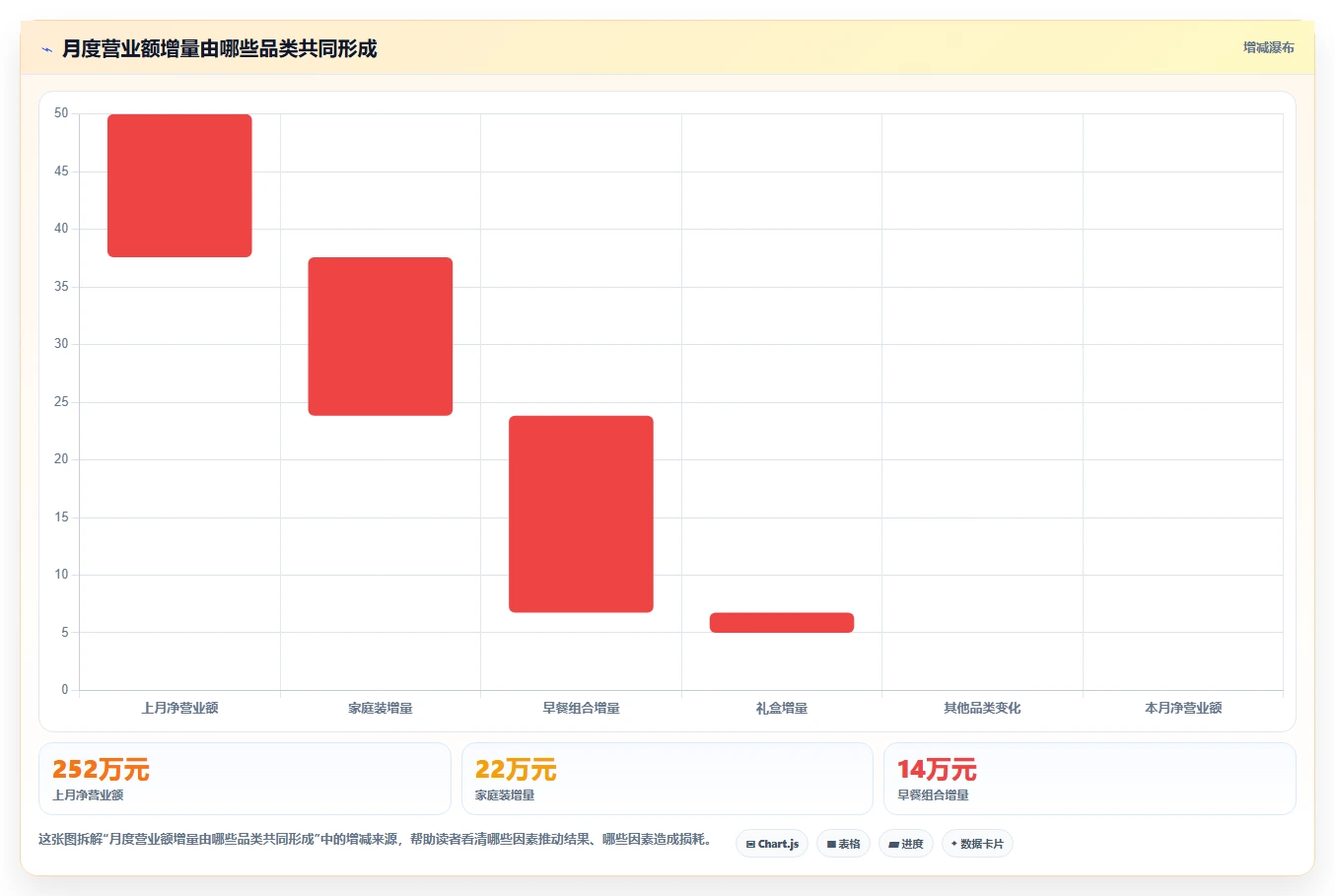Select the 上月净营业额 red bar
The width and height of the screenshot is (1335, 896).
pyautogui.click(x=179, y=185)
